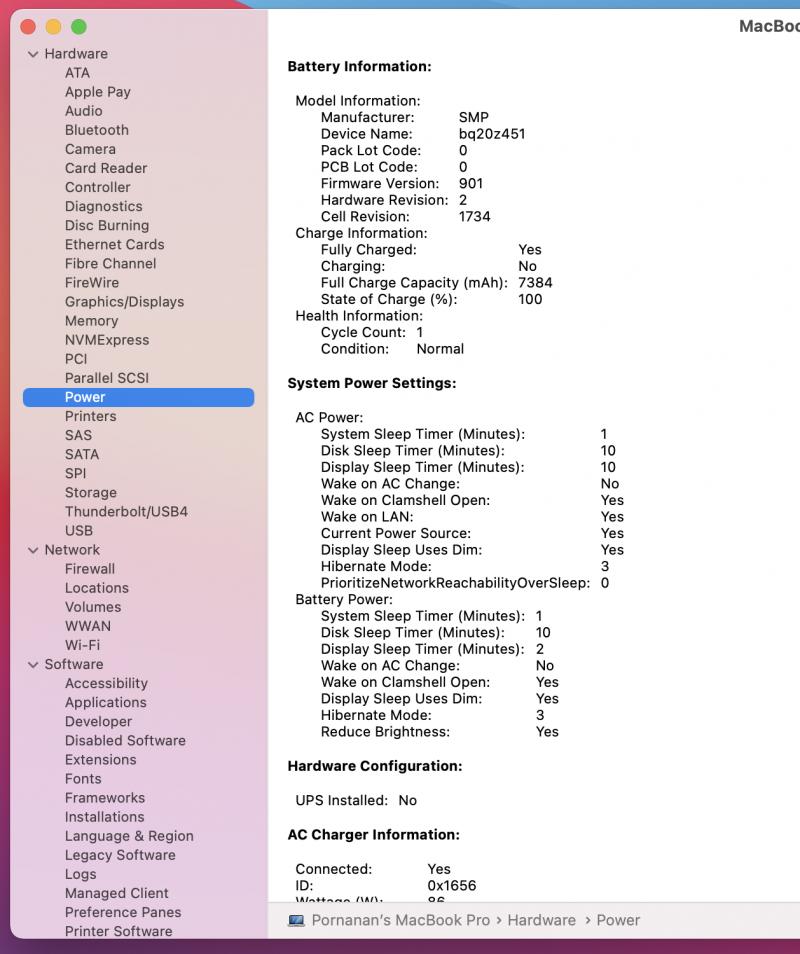
Task: Select Preference Panes in the sidebar
Action: point(123,912)
